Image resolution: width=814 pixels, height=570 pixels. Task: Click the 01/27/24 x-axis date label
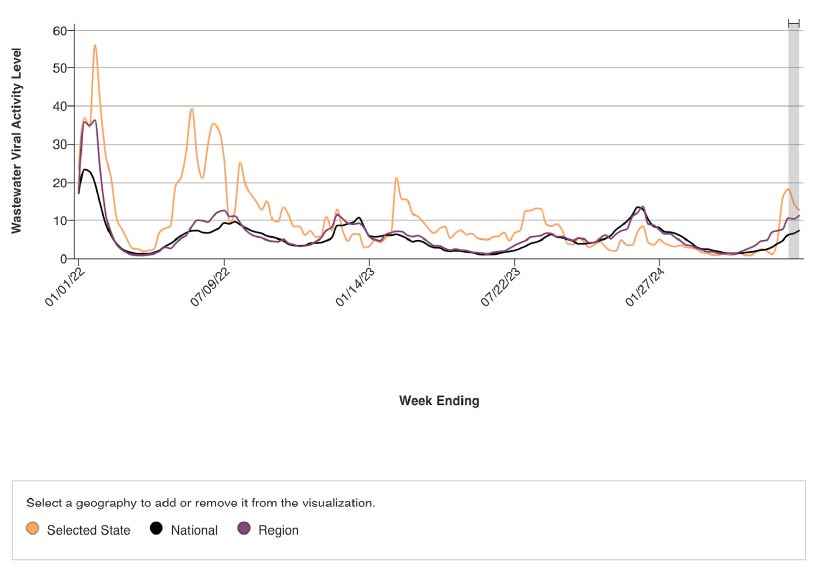click(x=643, y=284)
